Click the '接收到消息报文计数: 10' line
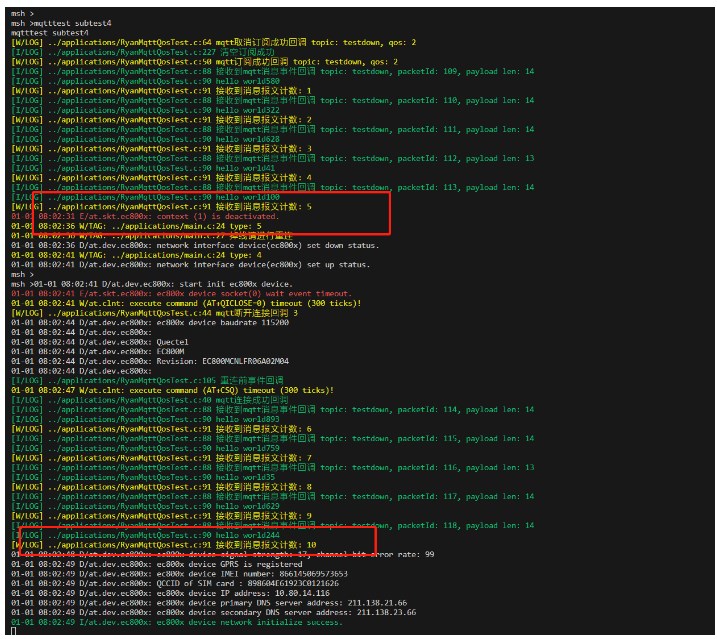 pos(164,545)
